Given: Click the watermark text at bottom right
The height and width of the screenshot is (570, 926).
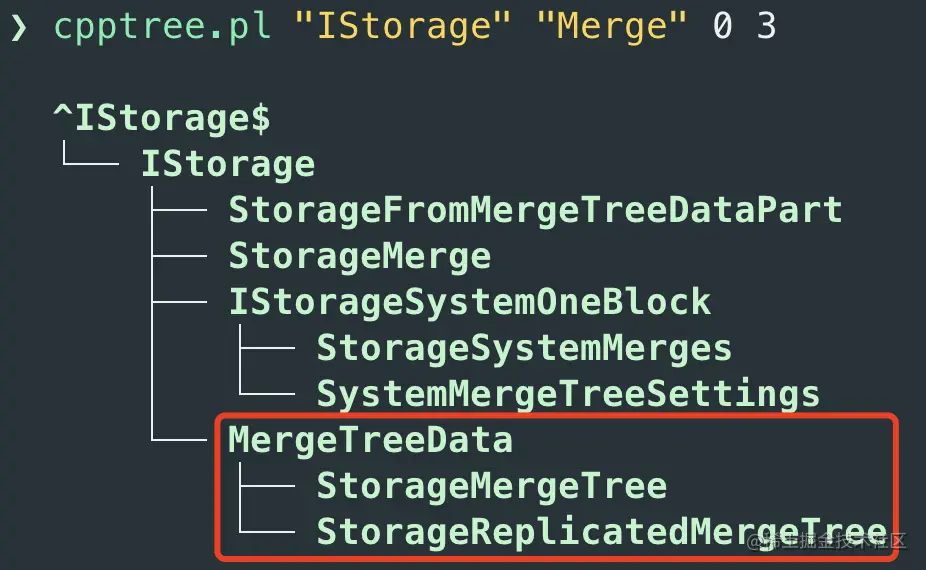Looking at the screenshot, I should click(826, 540).
